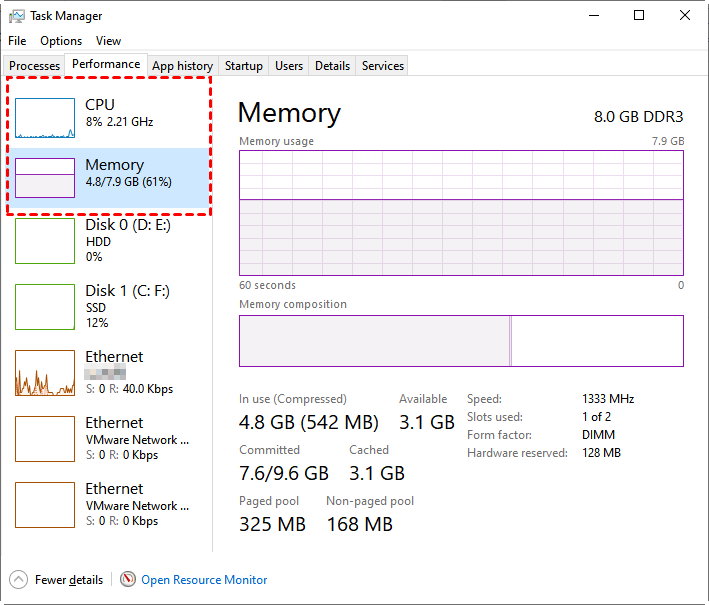Click the Fewer details collapse arrow icon
The width and height of the screenshot is (709, 605).
tap(19, 580)
